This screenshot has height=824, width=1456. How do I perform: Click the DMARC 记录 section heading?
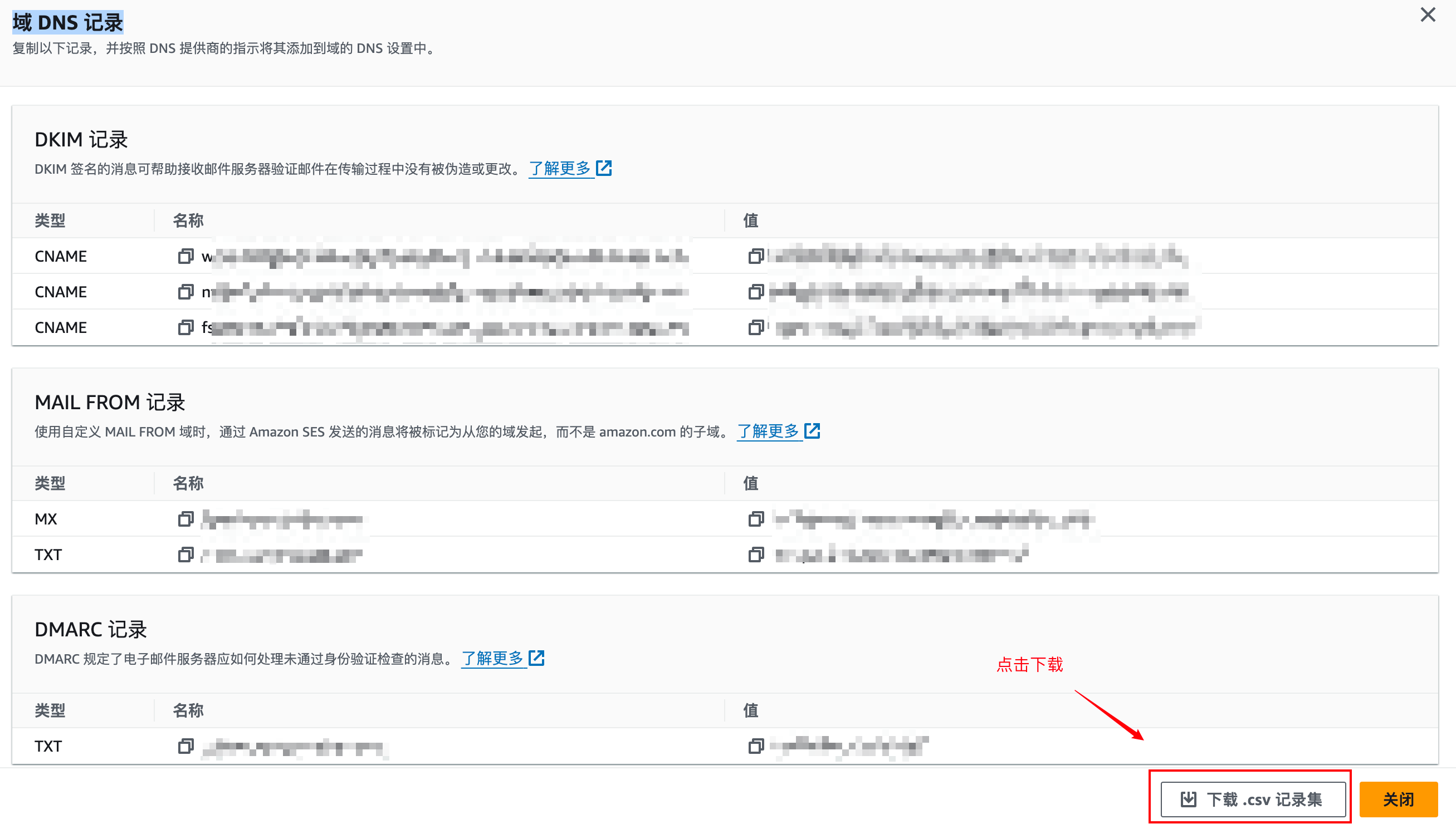(91, 629)
